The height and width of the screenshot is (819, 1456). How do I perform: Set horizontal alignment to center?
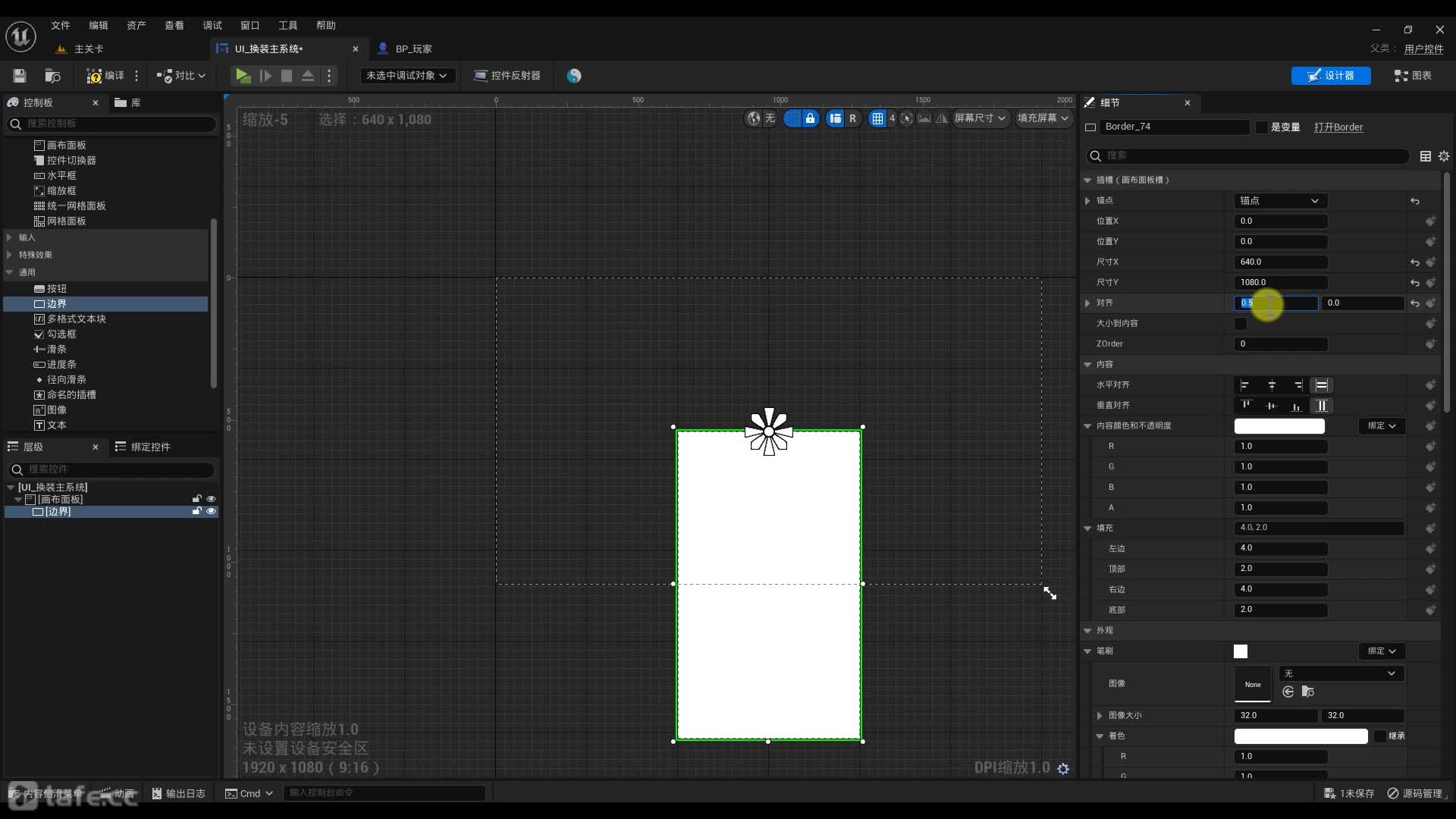click(x=1272, y=385)
